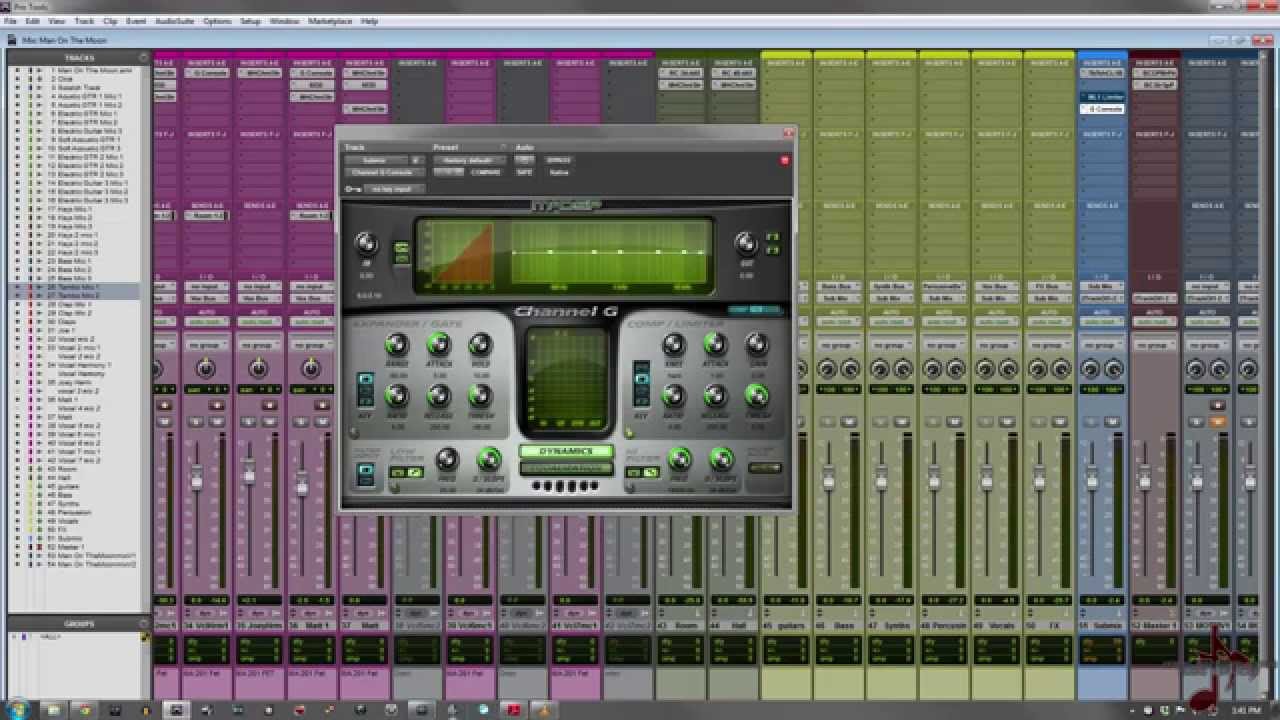Open the Setup menu
The image size is (1280, 720).
tap(250, 20)
